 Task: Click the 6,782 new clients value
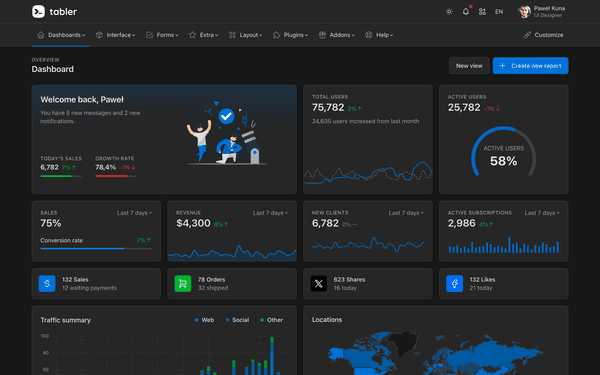[x=325, y=223]
